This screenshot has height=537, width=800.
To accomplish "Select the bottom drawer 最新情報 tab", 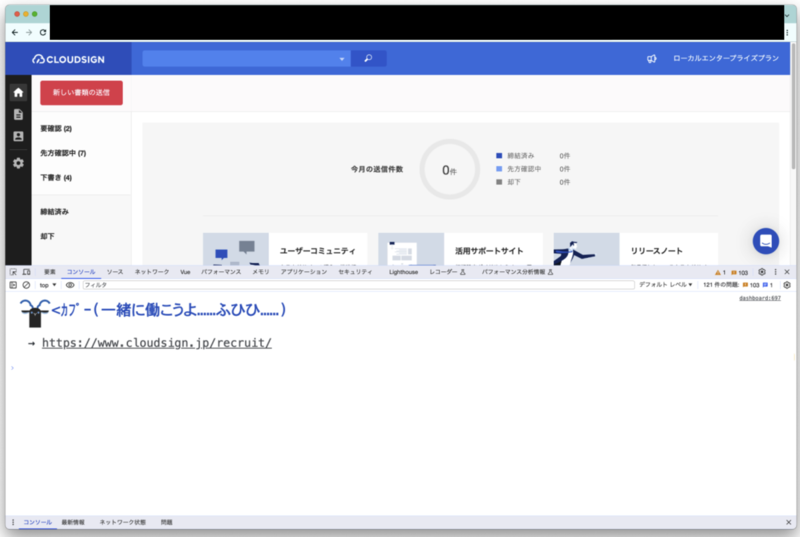I will [x=73, y=522].
